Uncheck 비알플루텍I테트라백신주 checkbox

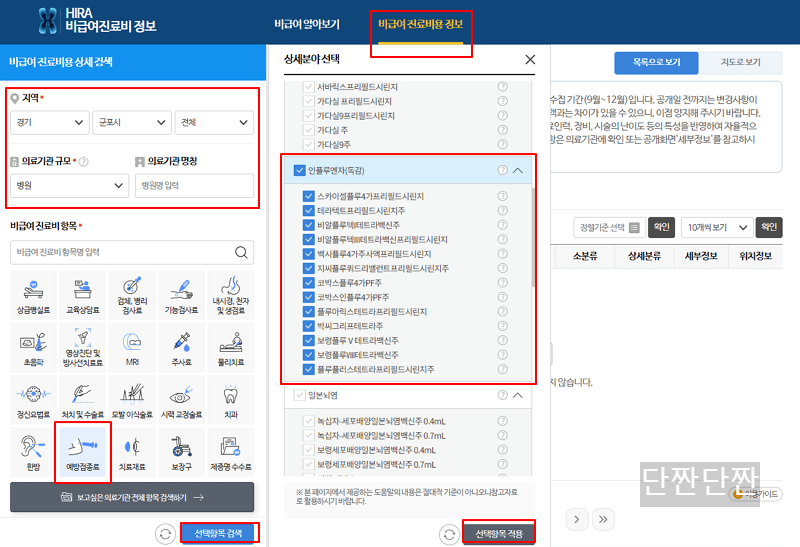(308, 225)
